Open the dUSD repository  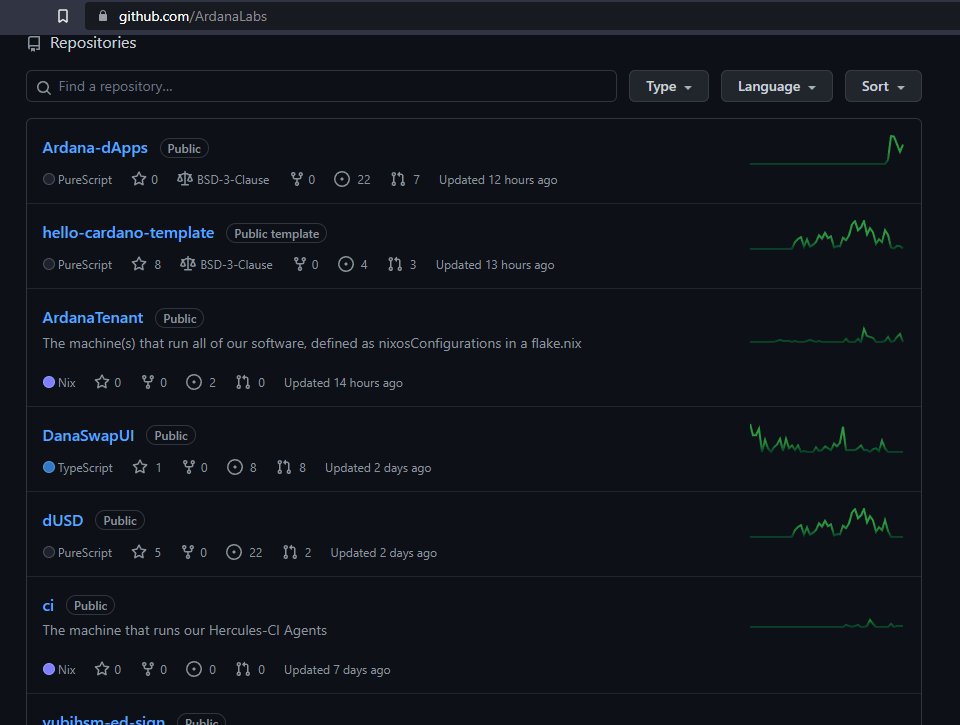pos(62,520)
